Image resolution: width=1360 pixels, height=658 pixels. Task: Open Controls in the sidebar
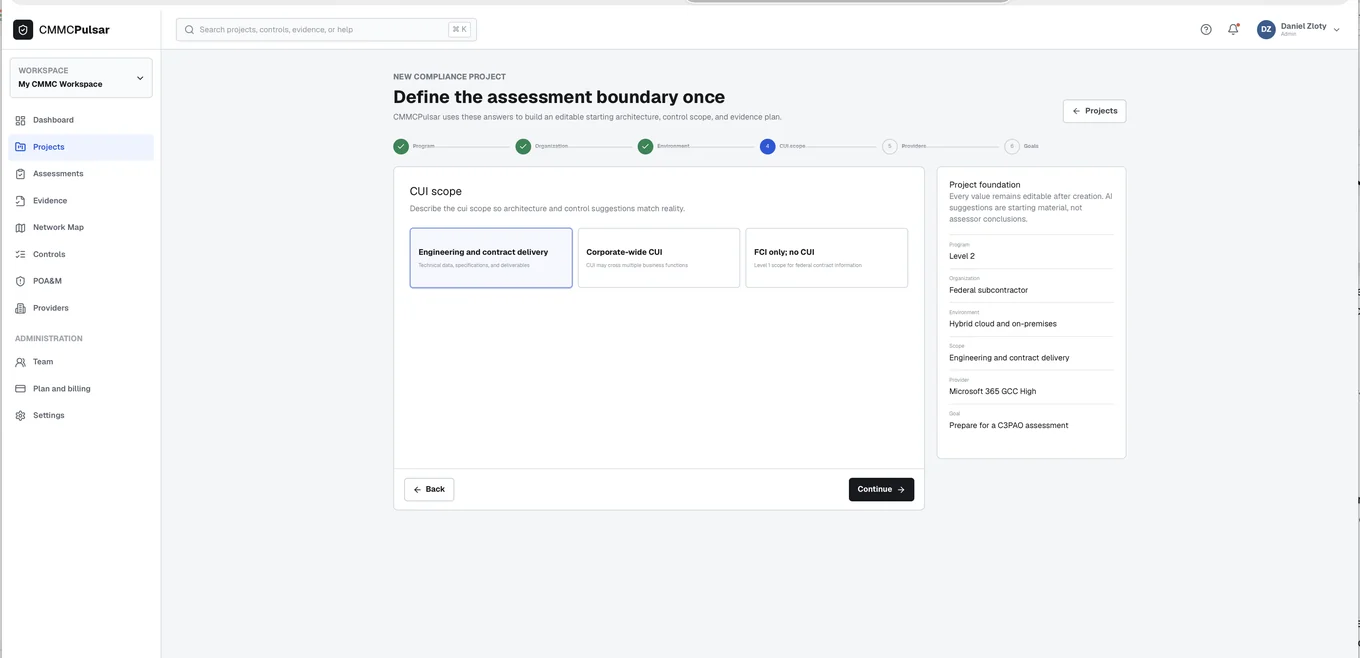(x=81, y=255)
